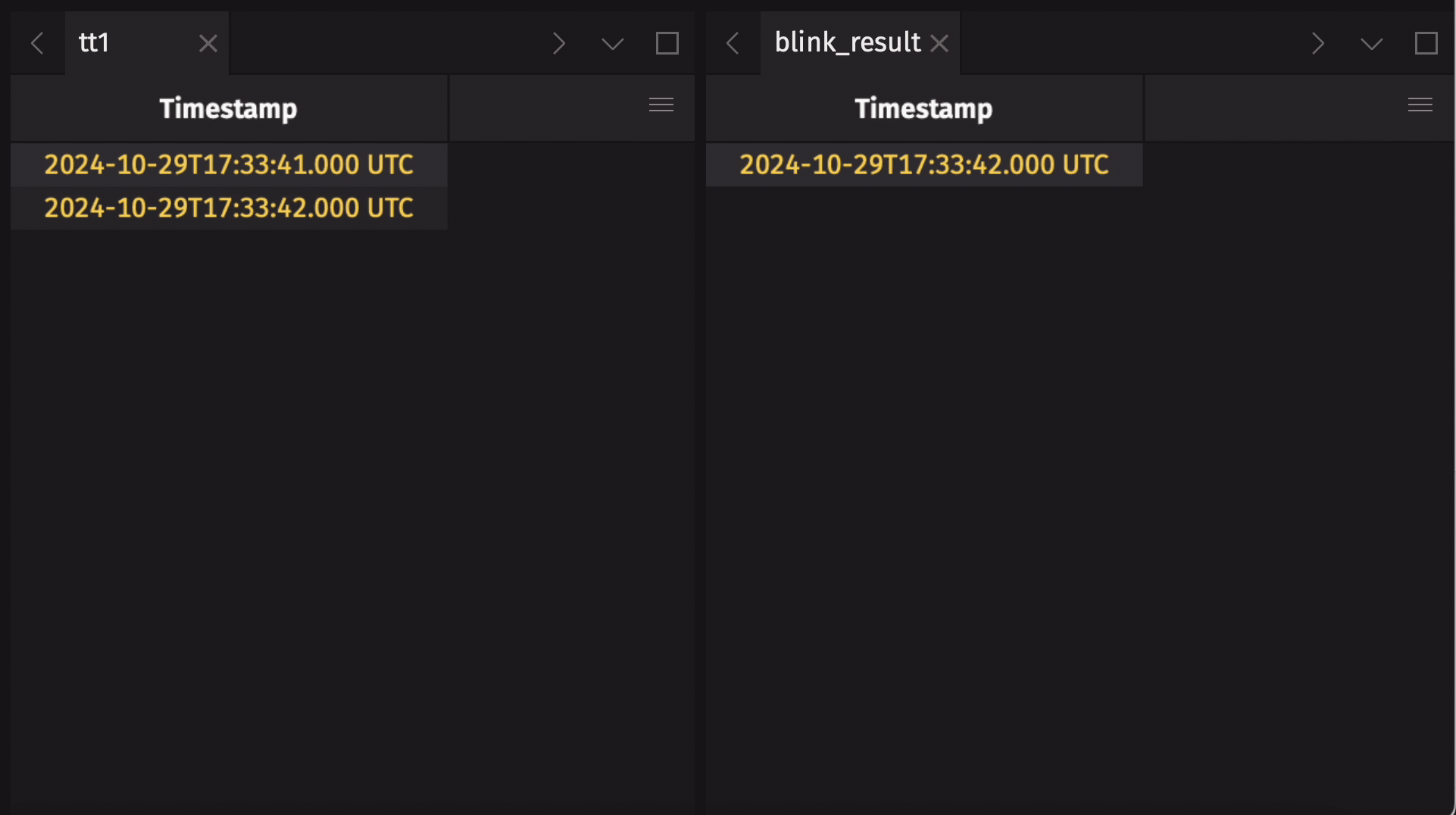This screenshot has width=1456, height=815.
Task: Click the back navigation arrow in tt1 panel
Action: [36, 43]
